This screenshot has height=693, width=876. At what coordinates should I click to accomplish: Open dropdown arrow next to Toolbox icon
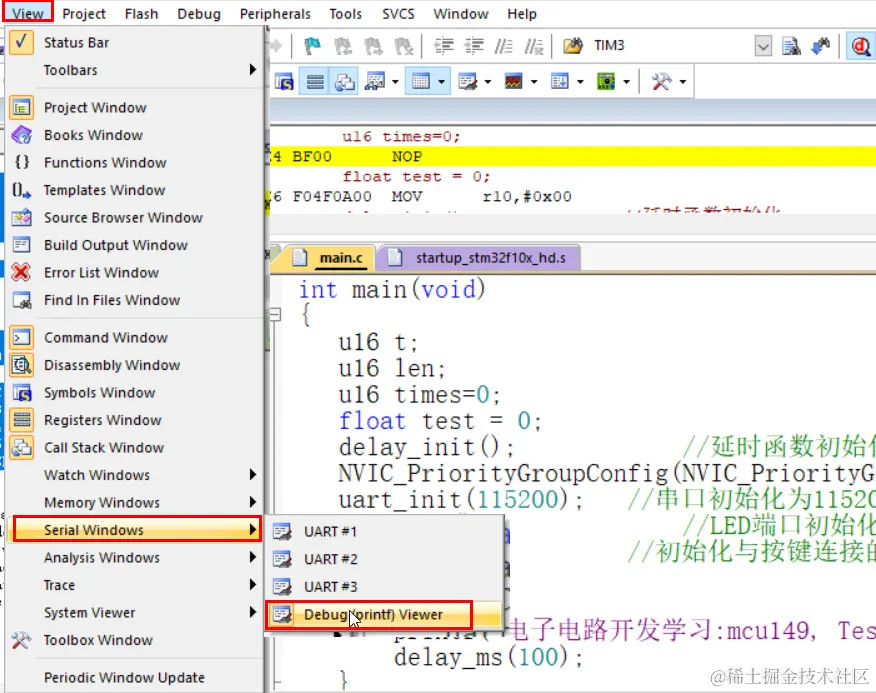pos(683,82)
